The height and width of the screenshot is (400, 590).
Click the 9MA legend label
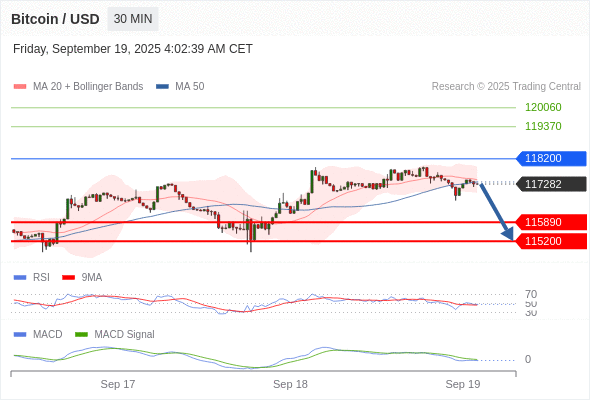(92, 277)
